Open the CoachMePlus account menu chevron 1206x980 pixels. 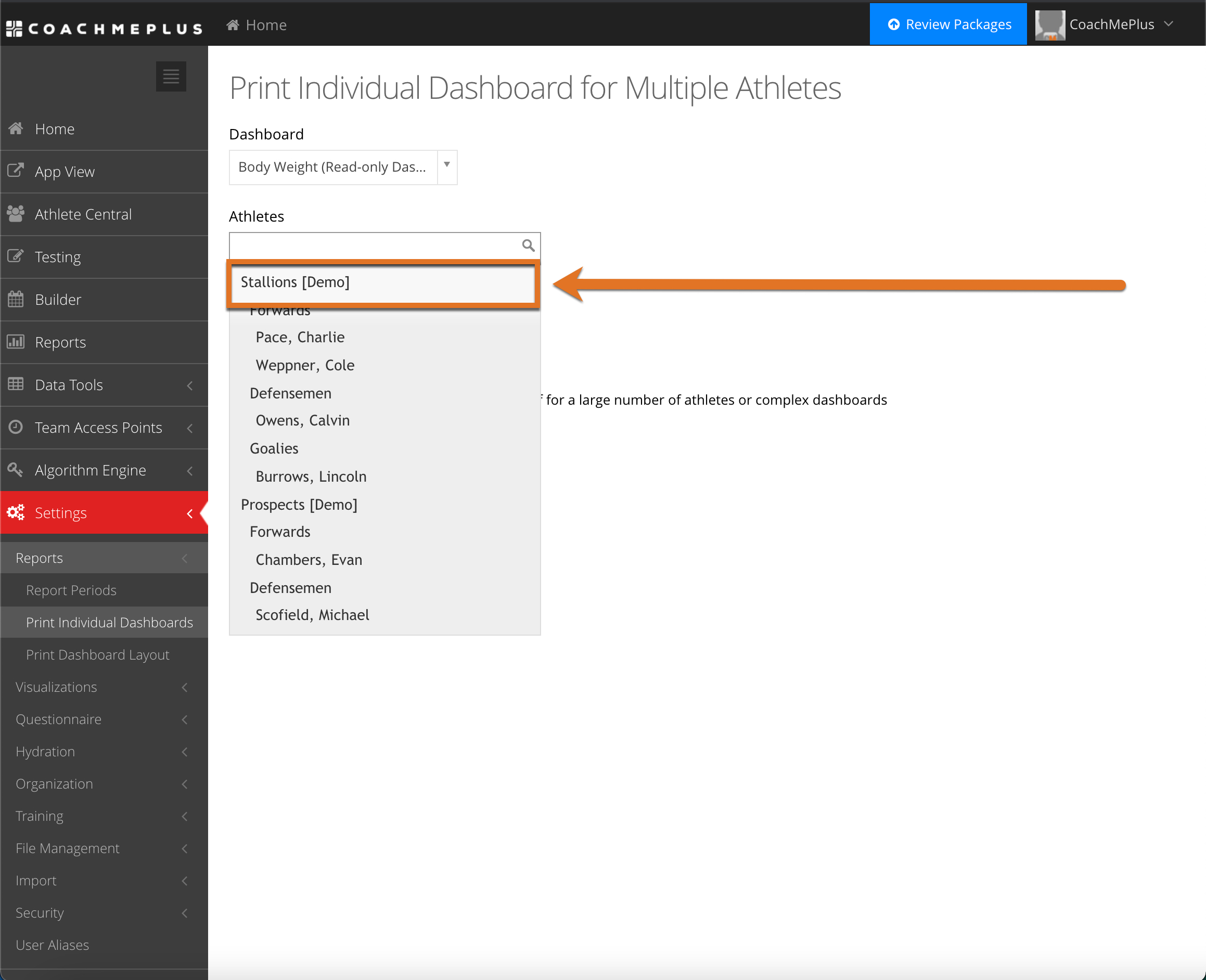click(1169, 24)
